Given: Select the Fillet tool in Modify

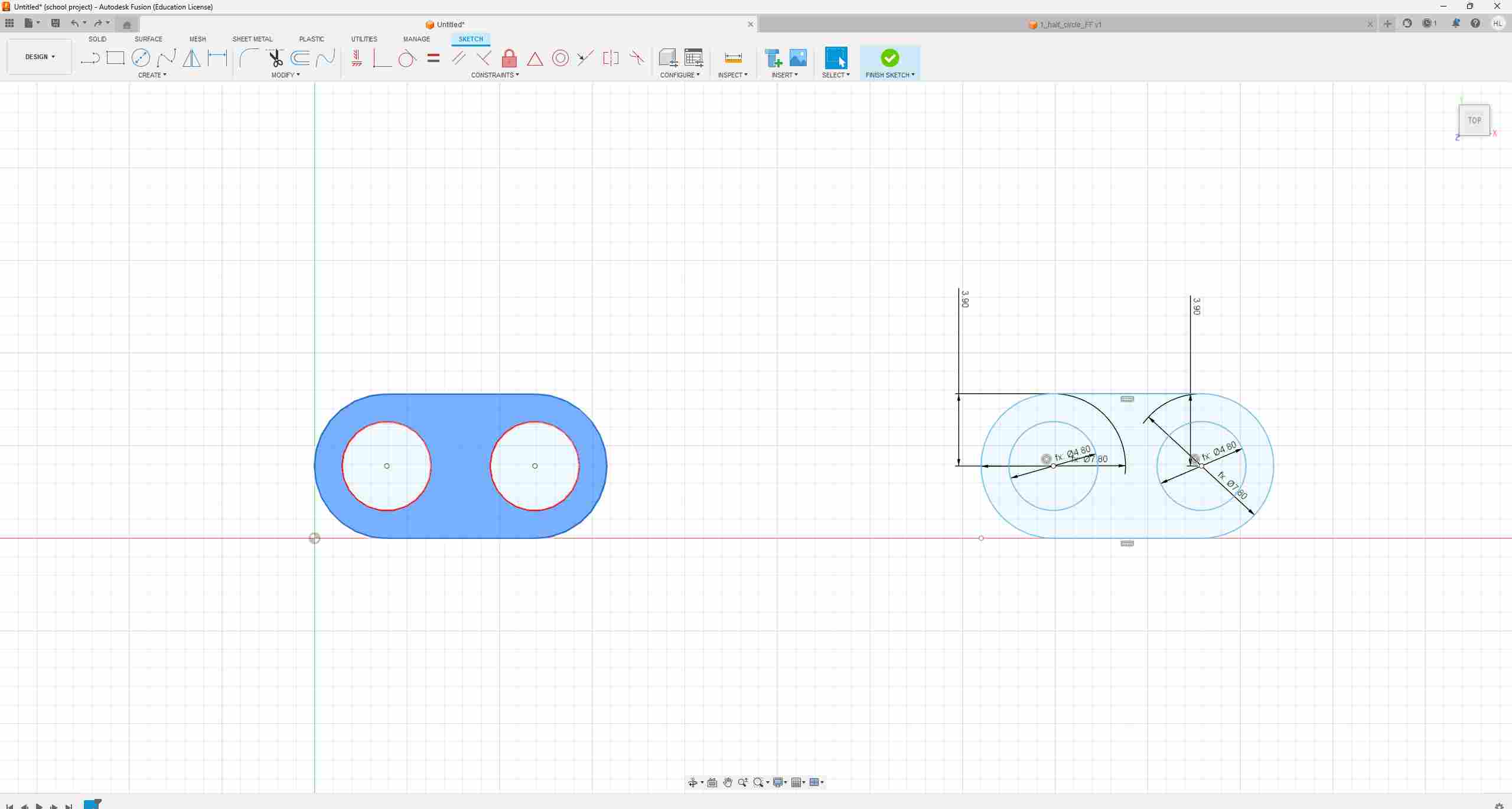Looking at the screenshot, I should [x=249, y=58].
